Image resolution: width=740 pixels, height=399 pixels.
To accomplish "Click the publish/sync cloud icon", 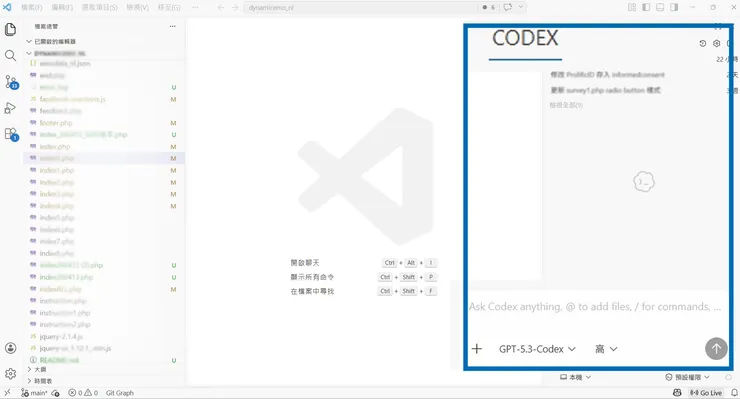I will tap(56, 393).
